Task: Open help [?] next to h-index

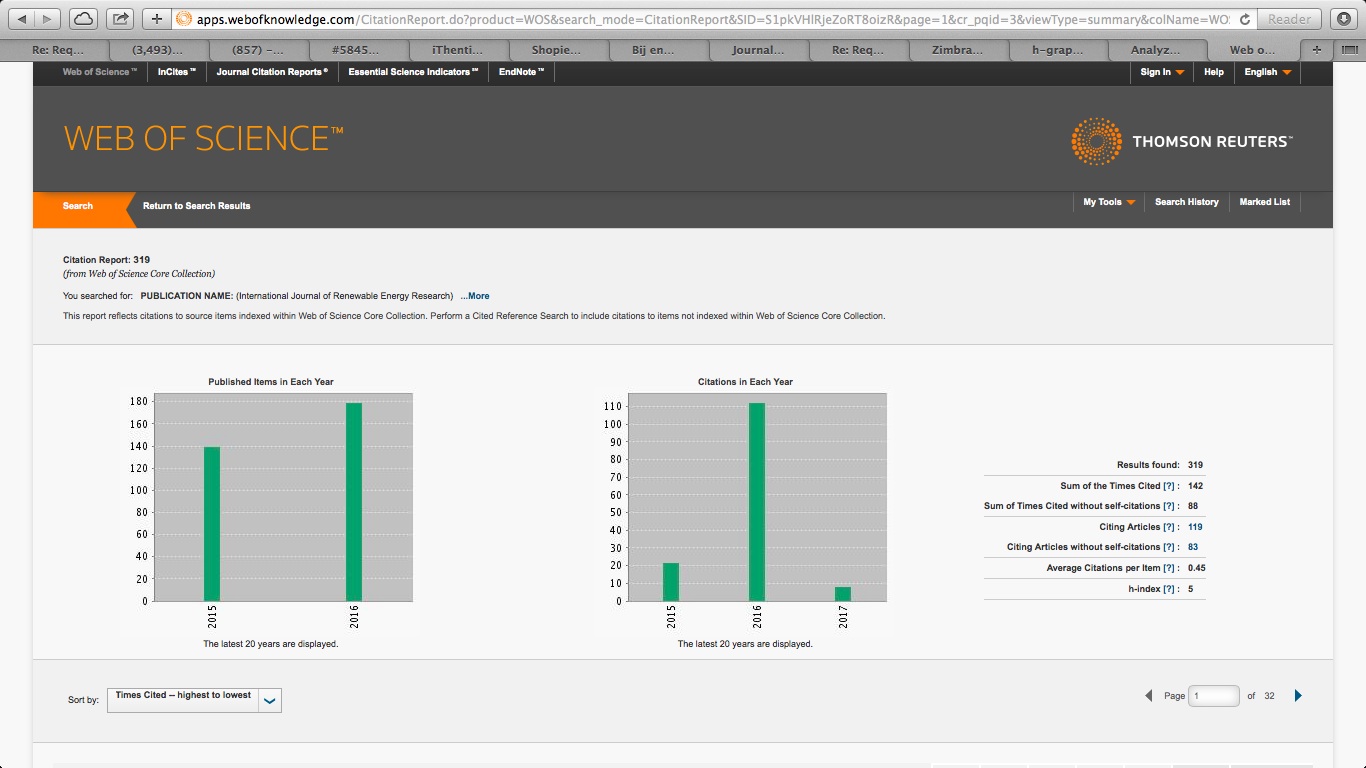Action: click(x=1169, y=589)
